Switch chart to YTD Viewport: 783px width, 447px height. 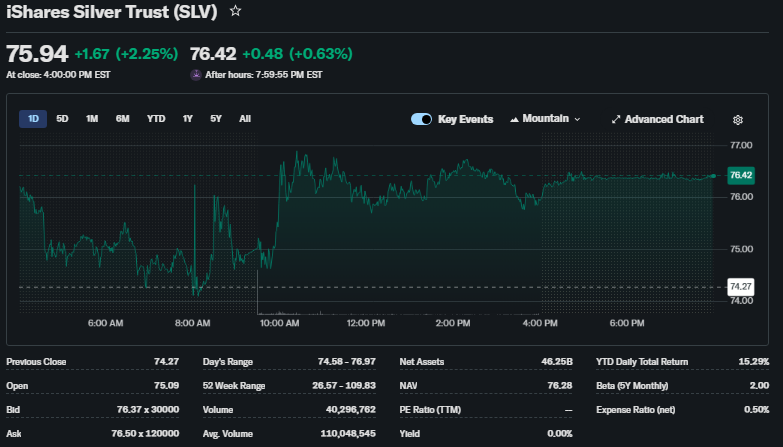coord(156,119)
